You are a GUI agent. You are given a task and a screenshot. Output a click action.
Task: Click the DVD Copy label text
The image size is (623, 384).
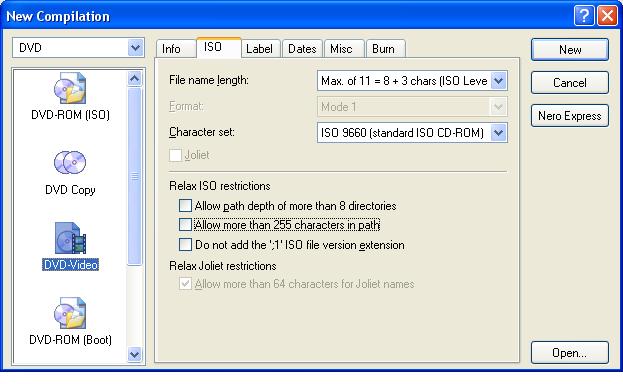70,190
